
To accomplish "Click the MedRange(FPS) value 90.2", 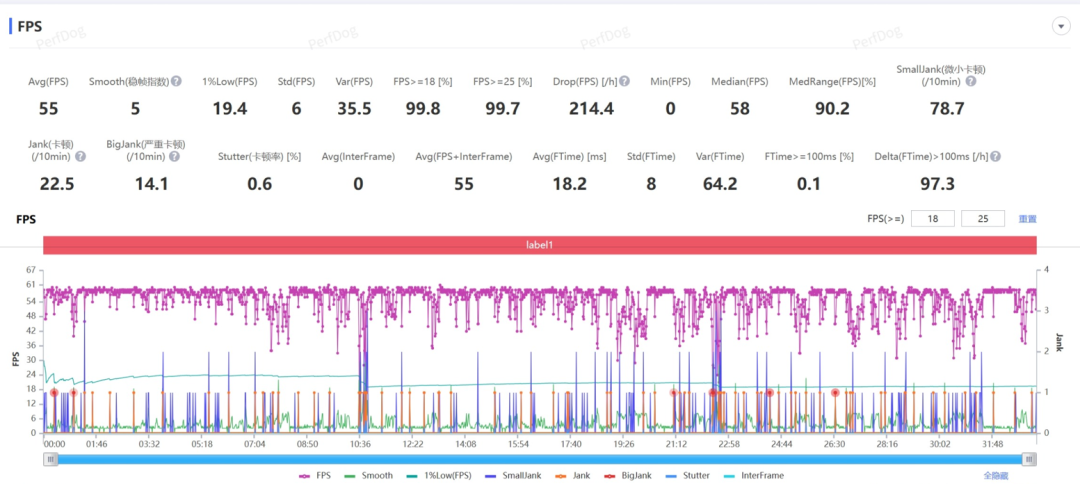I will pyautogui.click(x=832, y=109).
